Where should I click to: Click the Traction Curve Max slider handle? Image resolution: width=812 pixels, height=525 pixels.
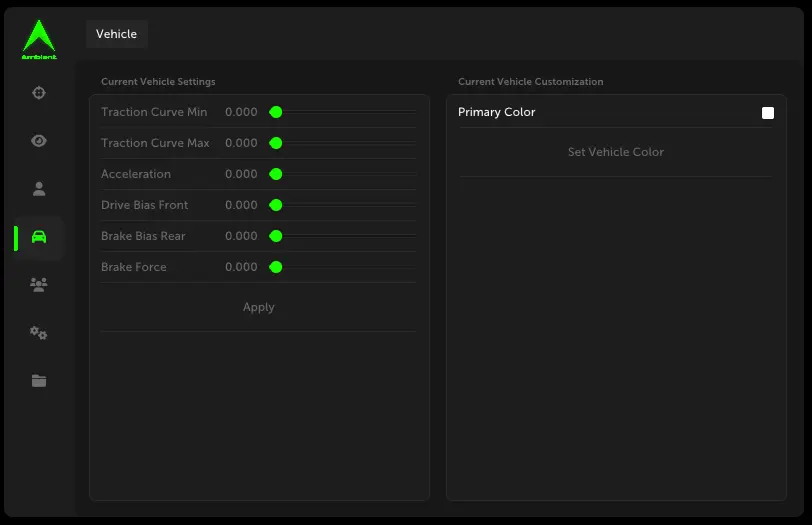[276, 143]
